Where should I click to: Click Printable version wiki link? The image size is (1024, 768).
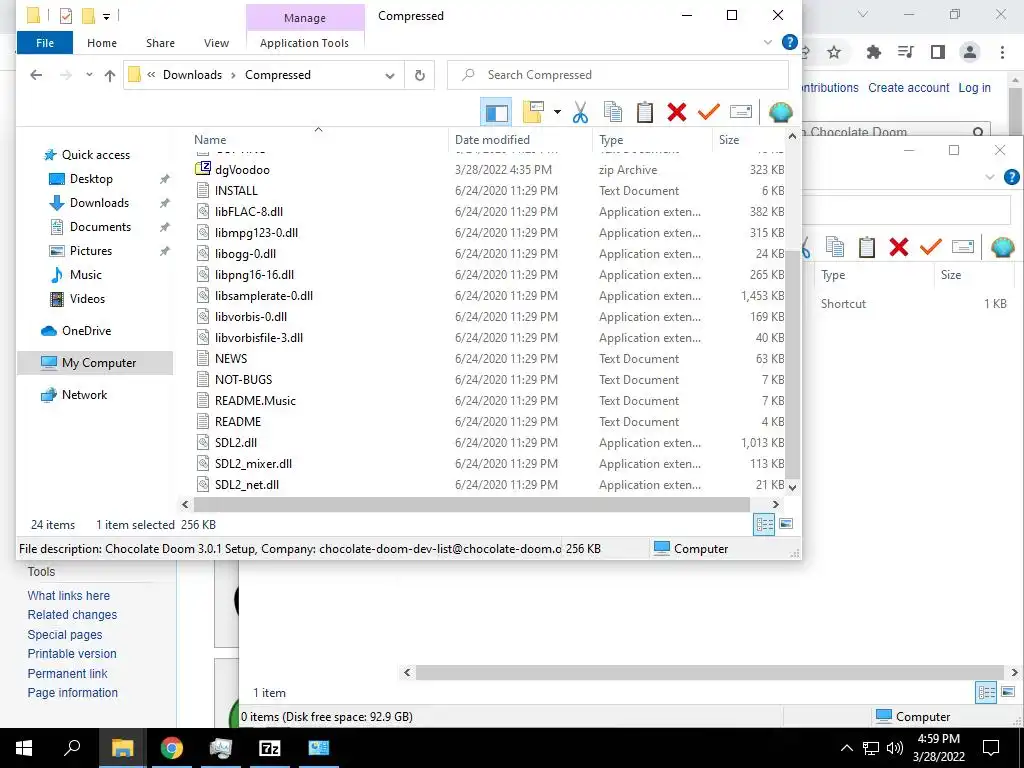point(72,654)
